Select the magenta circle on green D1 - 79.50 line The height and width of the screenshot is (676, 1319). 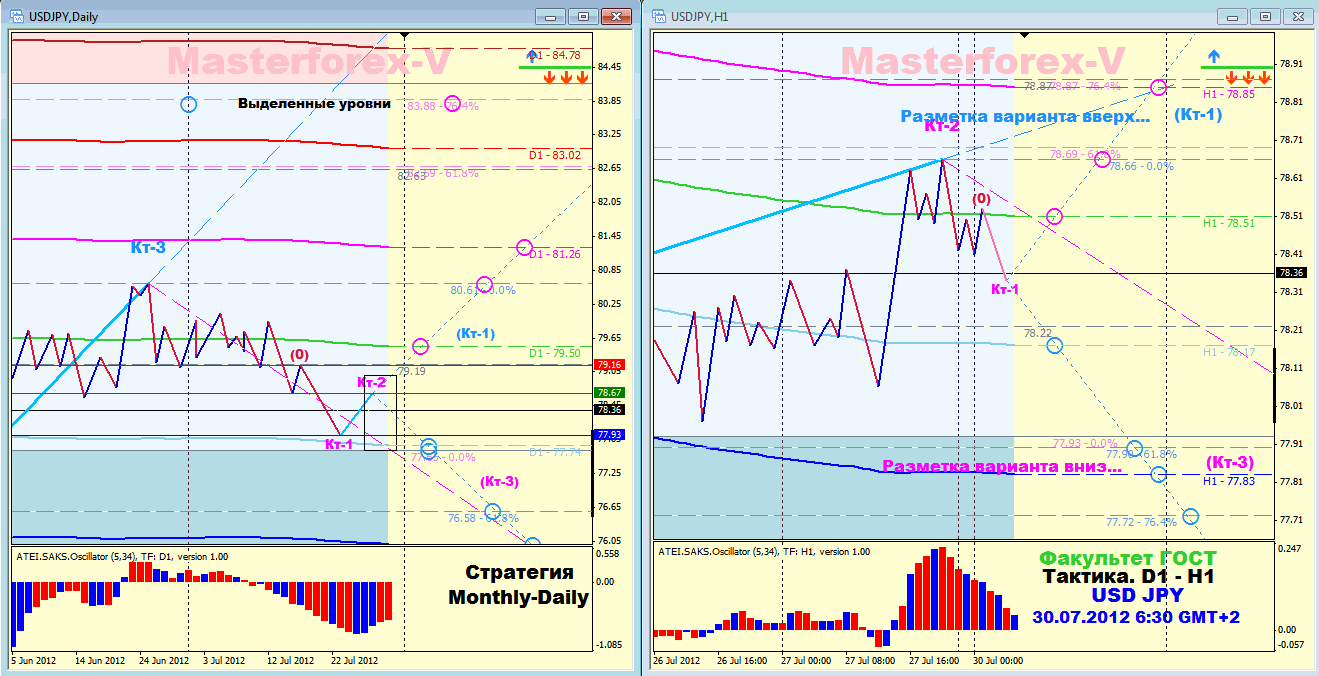tap(420, 346)
